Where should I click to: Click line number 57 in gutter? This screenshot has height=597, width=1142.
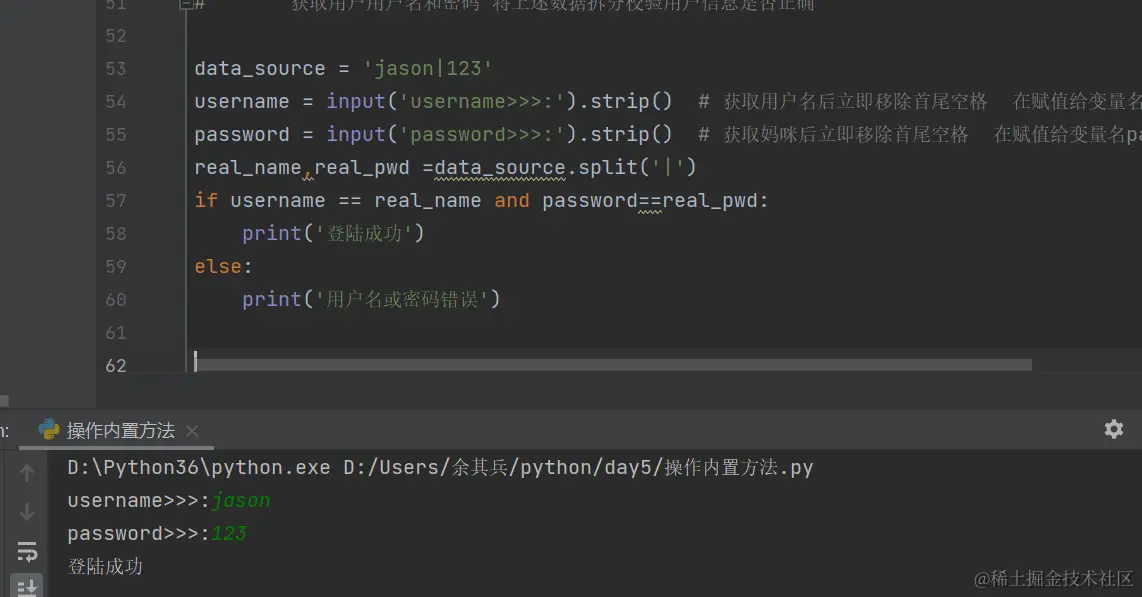(116, 200)
